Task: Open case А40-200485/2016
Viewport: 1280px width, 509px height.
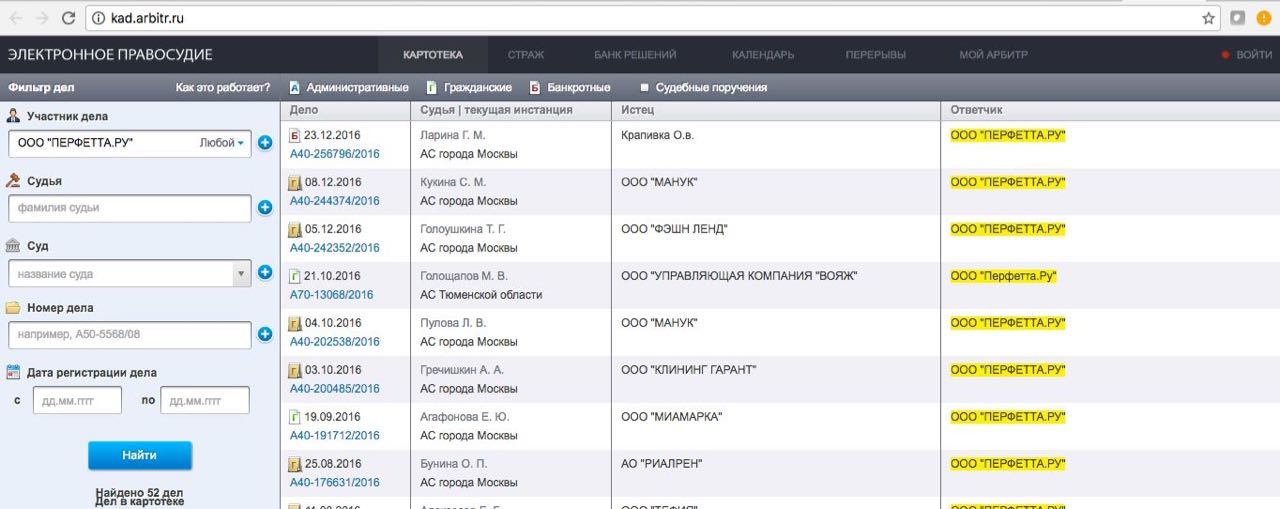Action: point(335,389)
